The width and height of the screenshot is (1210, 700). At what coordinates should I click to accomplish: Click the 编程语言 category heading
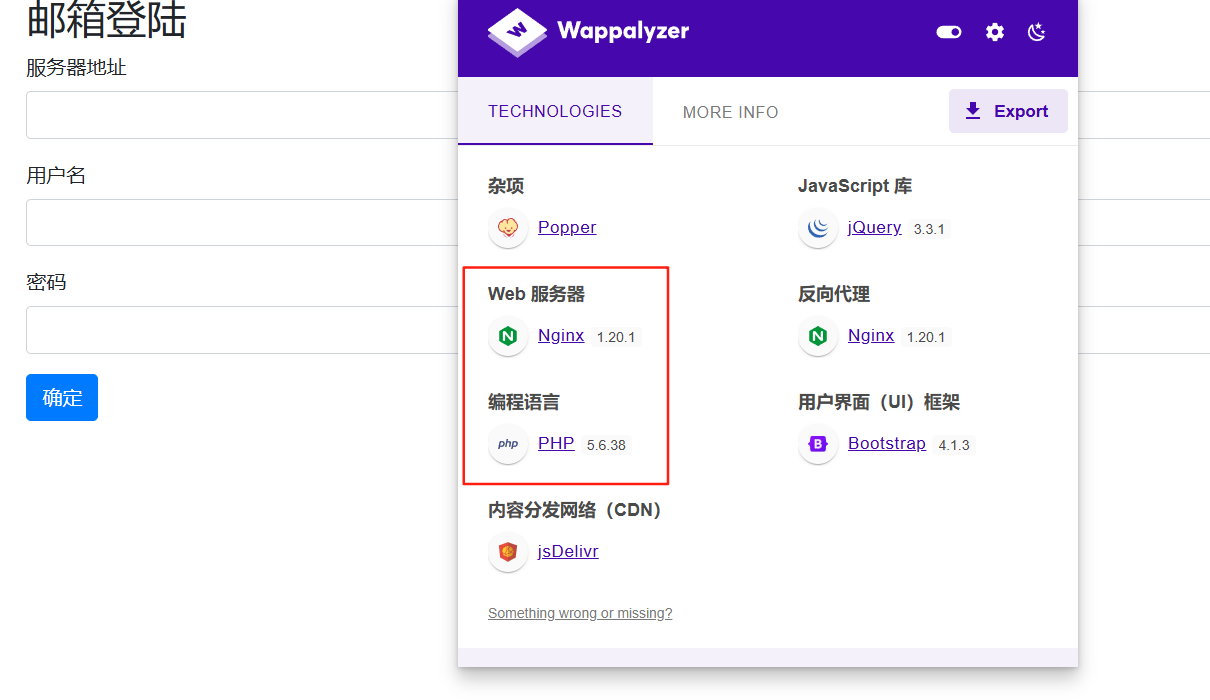pos(524,402)
